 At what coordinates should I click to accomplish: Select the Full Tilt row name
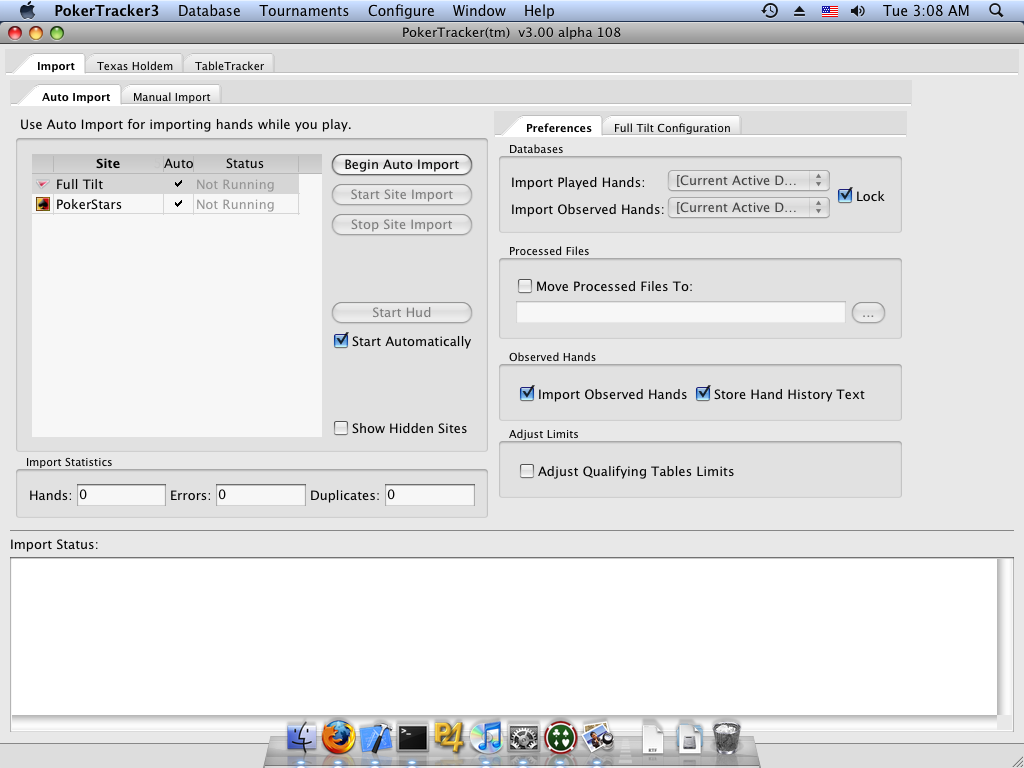(79, 184)
